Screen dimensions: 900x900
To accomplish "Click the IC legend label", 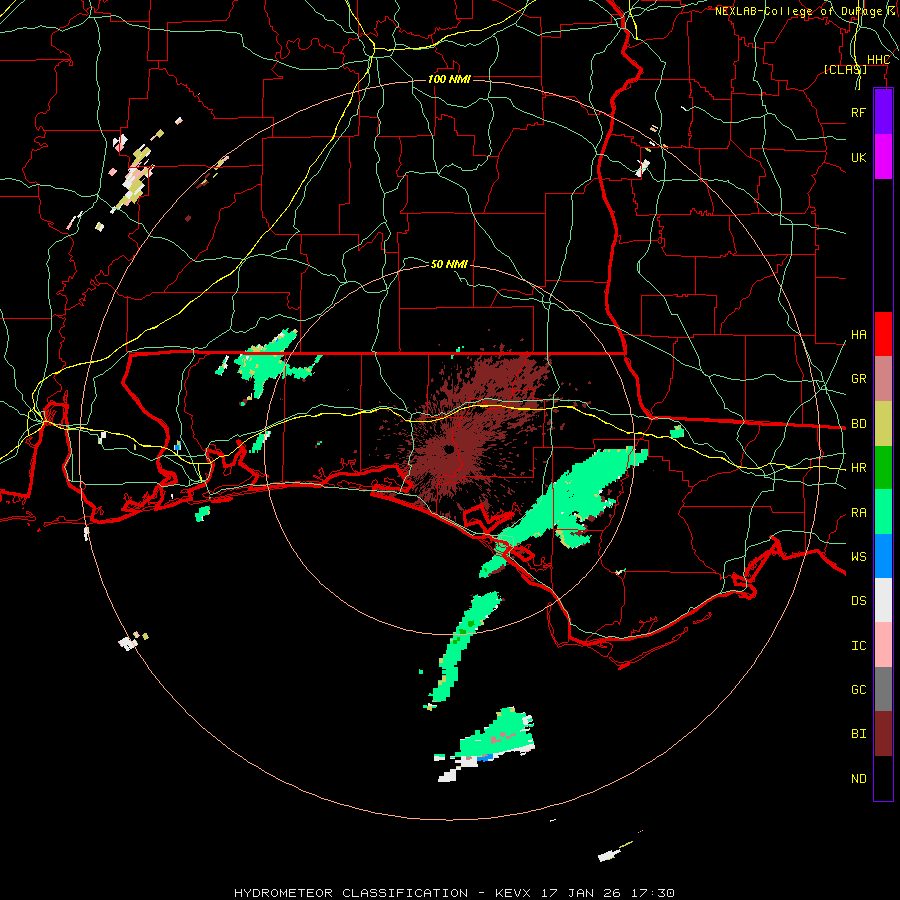I will point(858,646).
